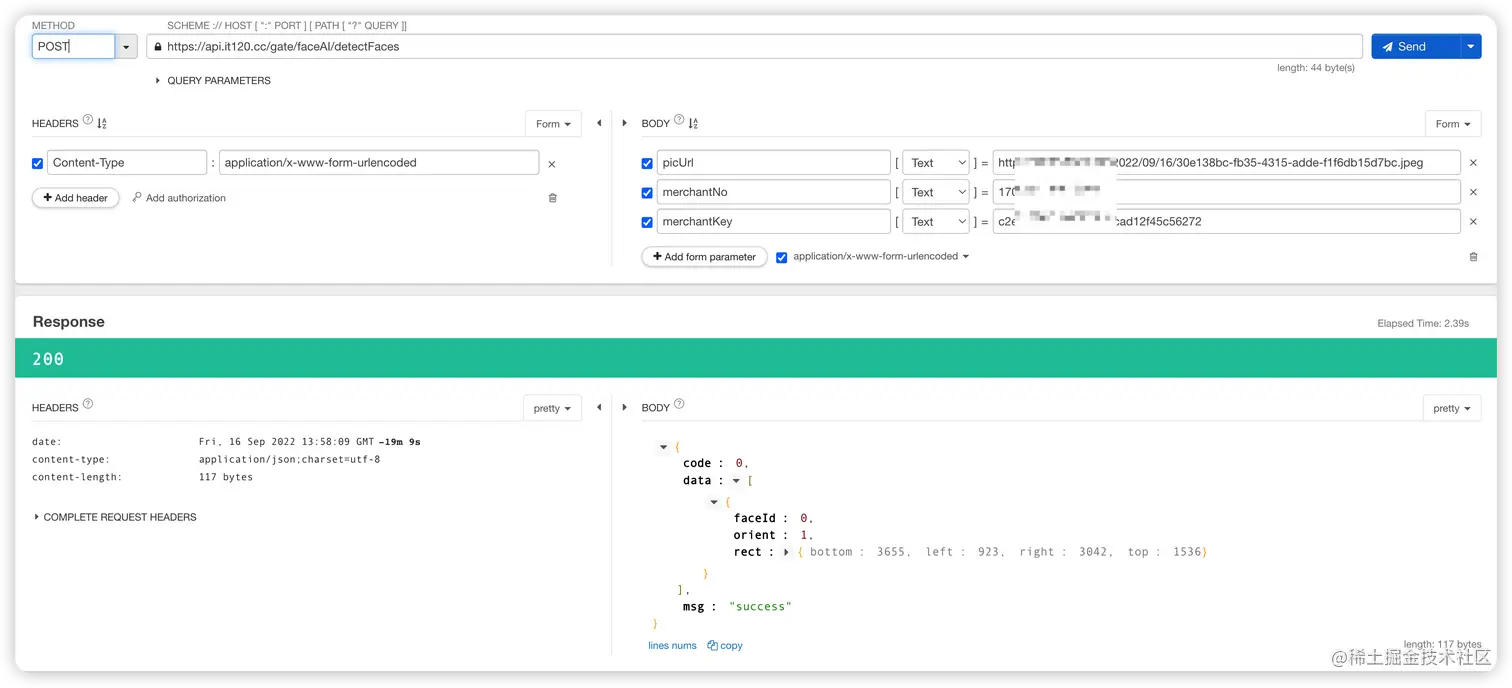The width and height of the screenshot is (1512, 688).
Task: Open response headers pretty dropdown
Action: [x=552, y=408]
